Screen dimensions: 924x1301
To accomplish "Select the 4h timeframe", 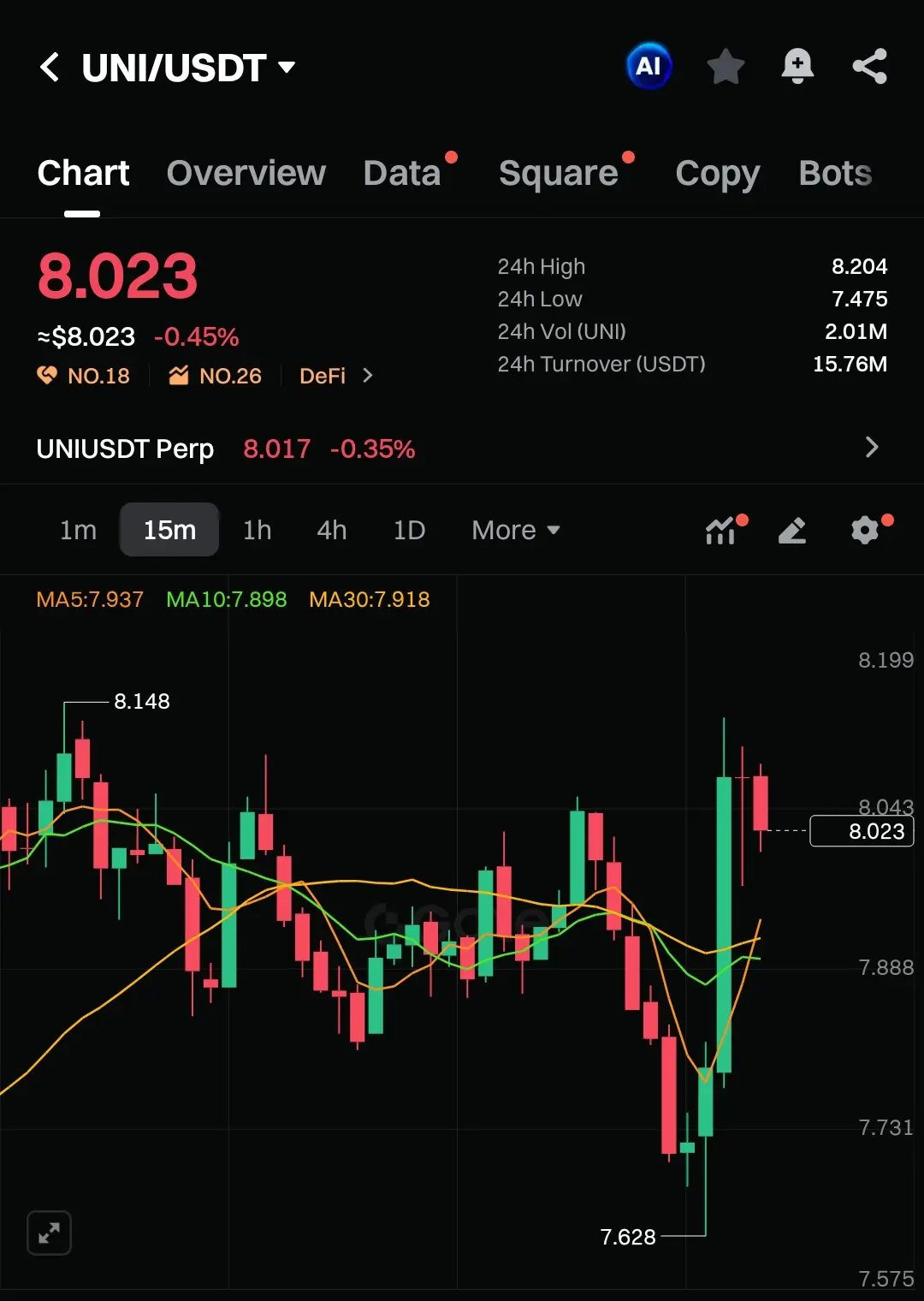I will [332, 530].
